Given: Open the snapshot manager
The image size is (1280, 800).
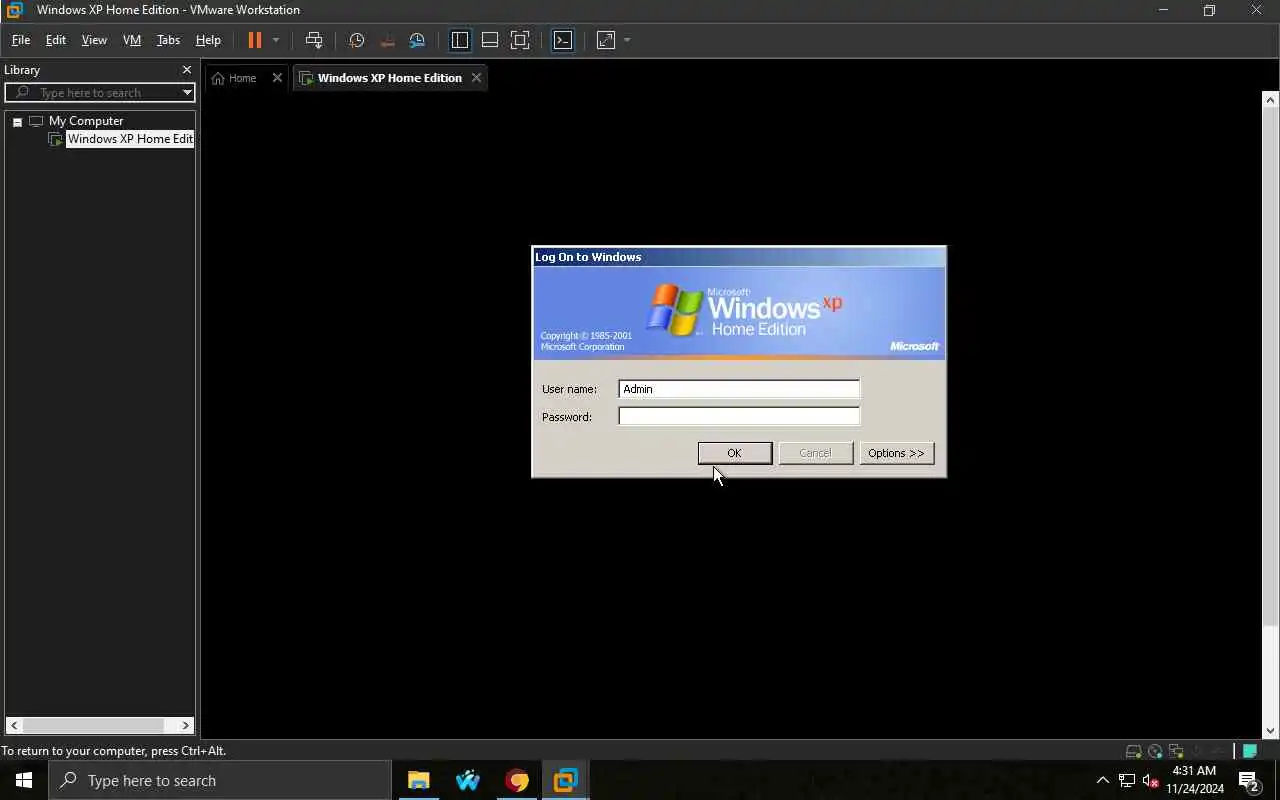Looking at the screenshot, I should 417,40.
